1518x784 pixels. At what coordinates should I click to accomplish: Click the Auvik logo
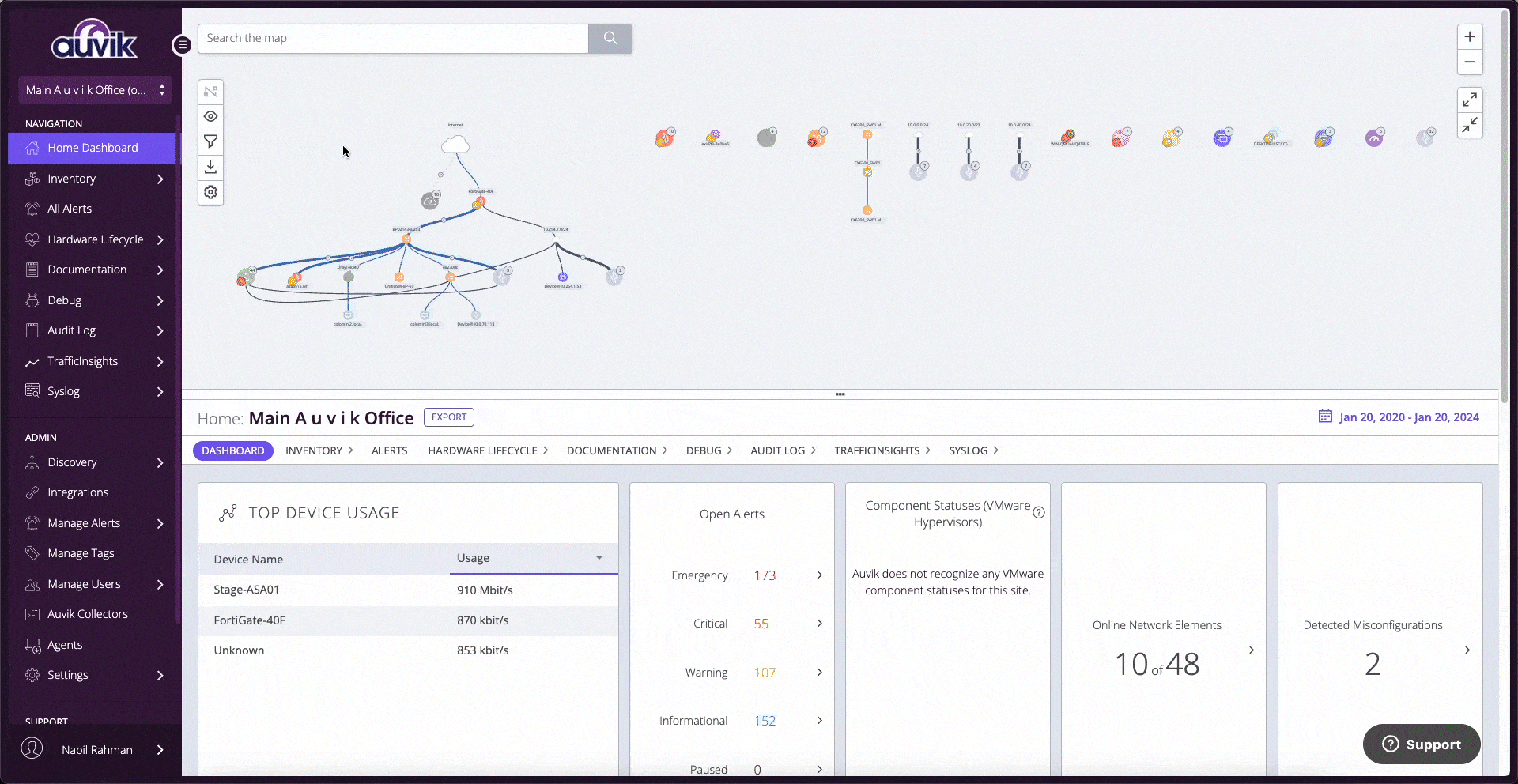[x=94, y=40]
